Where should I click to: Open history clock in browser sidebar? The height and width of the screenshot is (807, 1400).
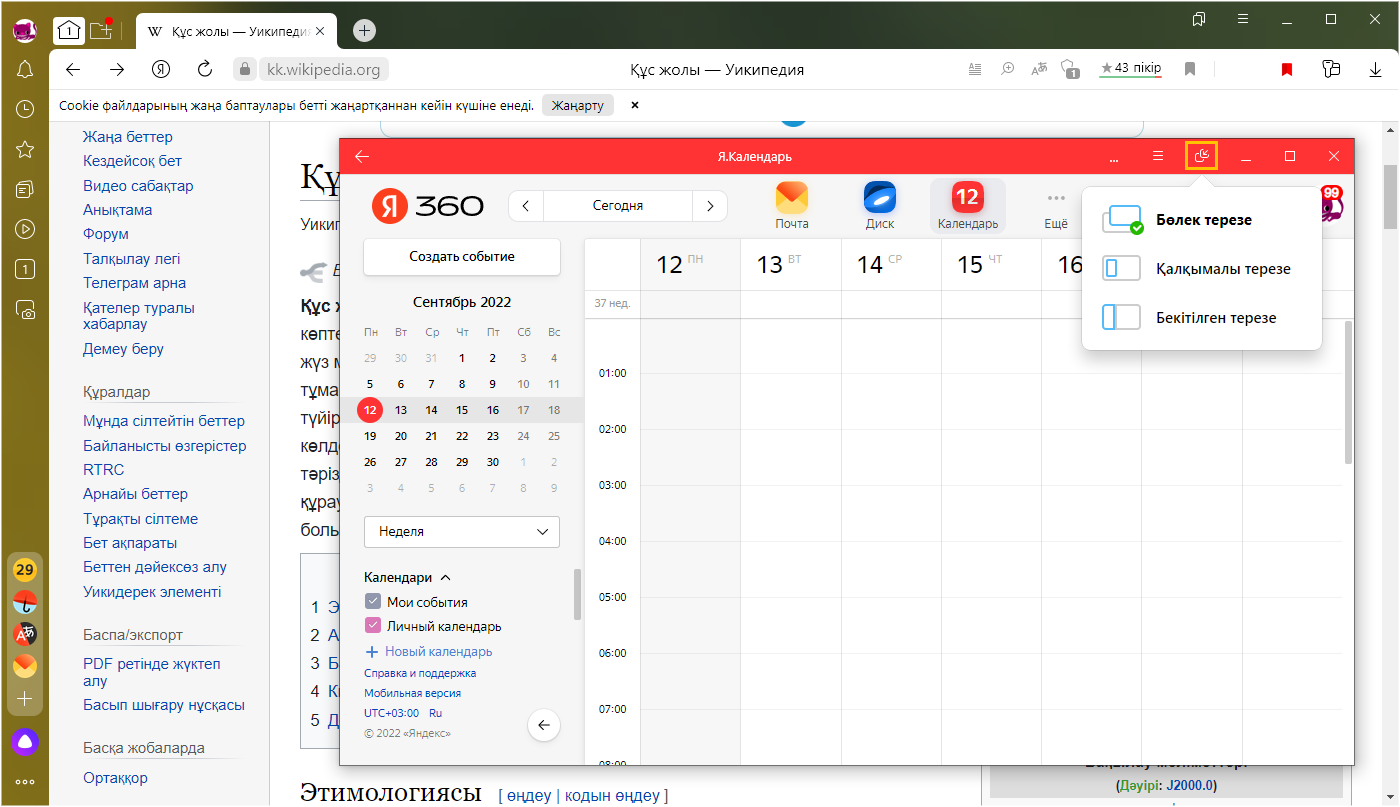pyautogui.click(x=25, y=109)
